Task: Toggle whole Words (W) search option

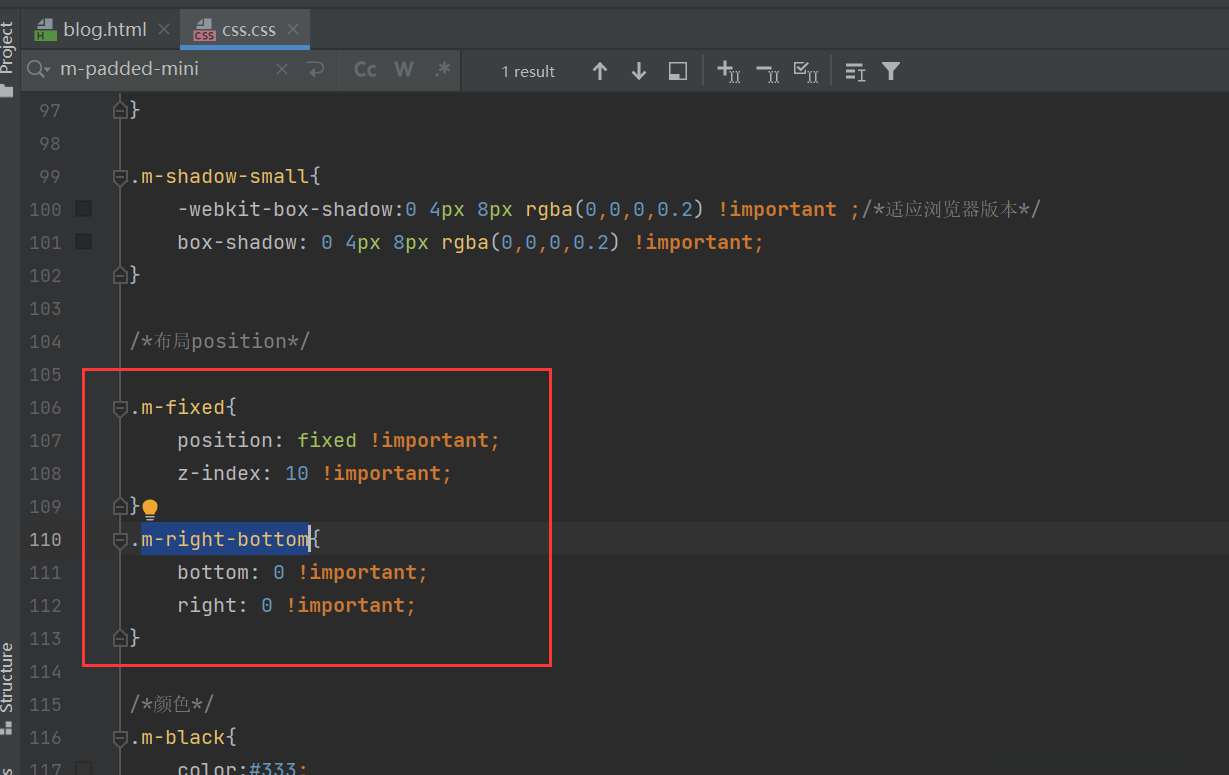Action: click(404, 70)
